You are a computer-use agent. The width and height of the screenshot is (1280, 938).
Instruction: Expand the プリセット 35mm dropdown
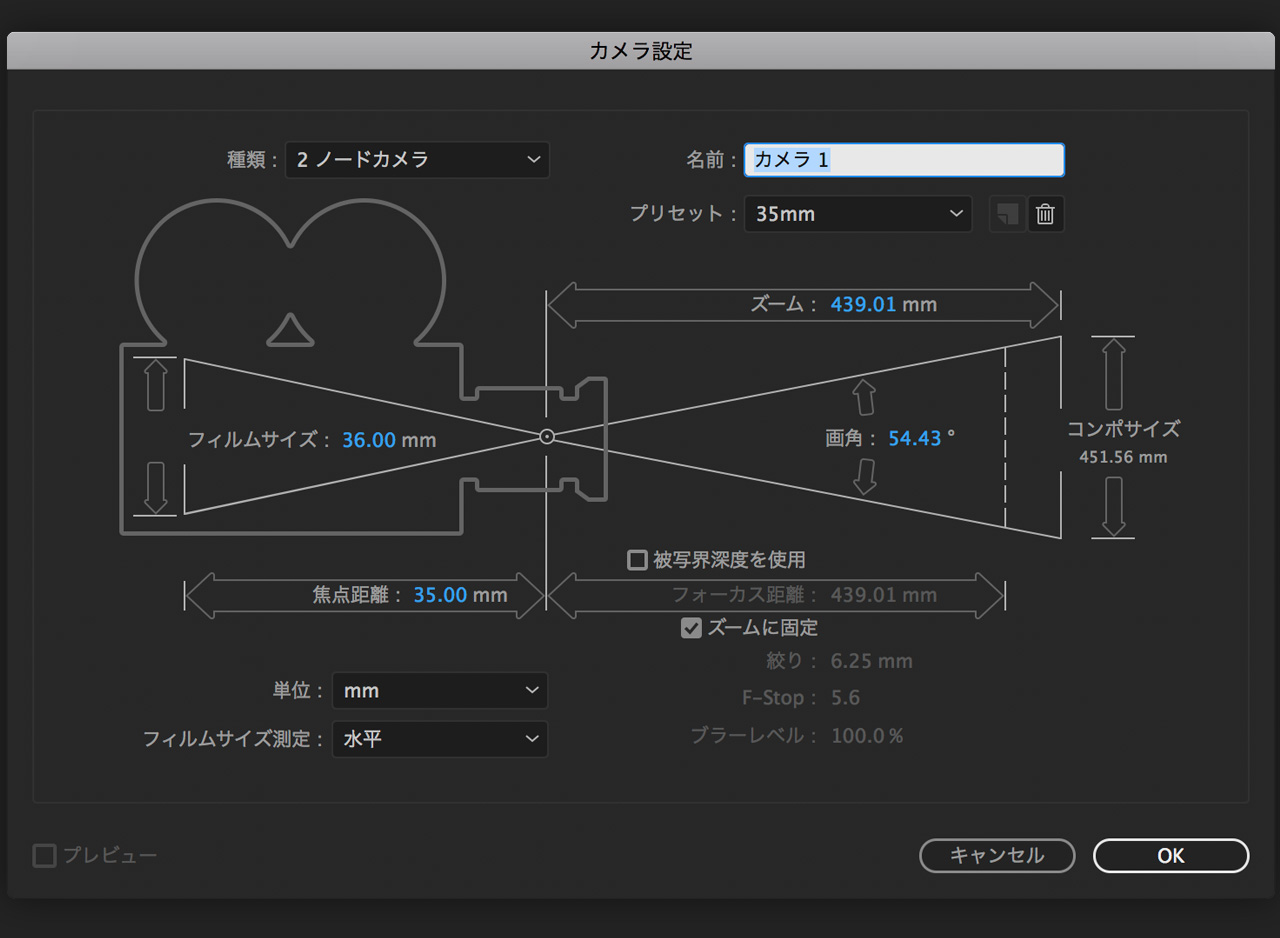pos(858,214)
